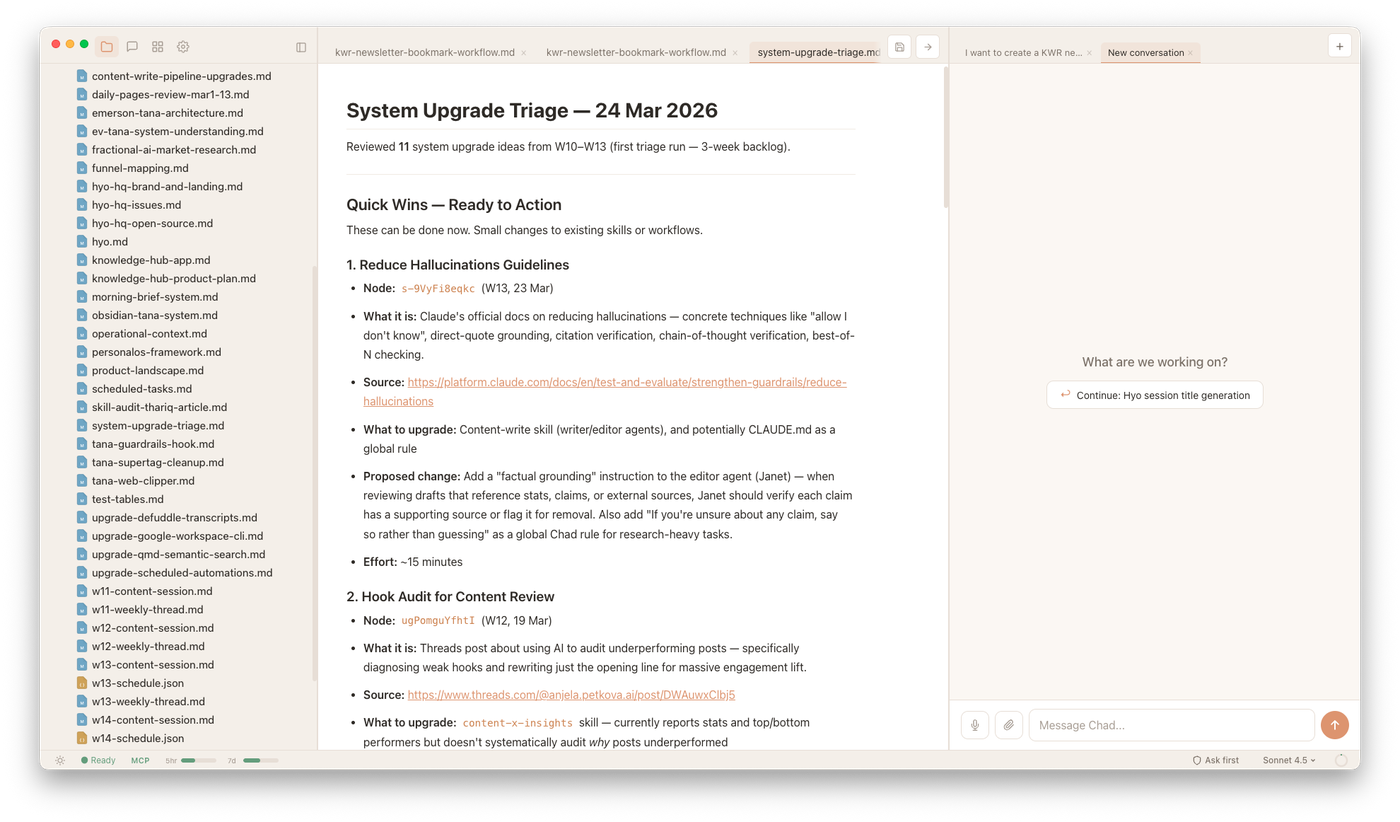Switch to the chat bubble sidebar view

click(132, 46)
